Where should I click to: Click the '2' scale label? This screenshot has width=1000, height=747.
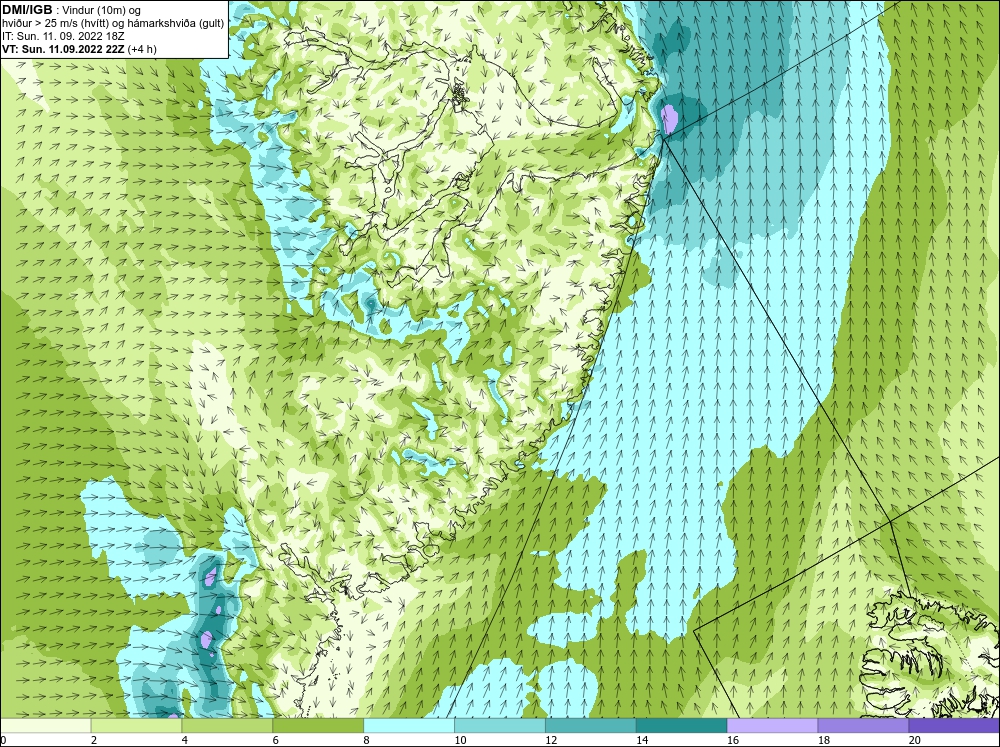point(94,740)
